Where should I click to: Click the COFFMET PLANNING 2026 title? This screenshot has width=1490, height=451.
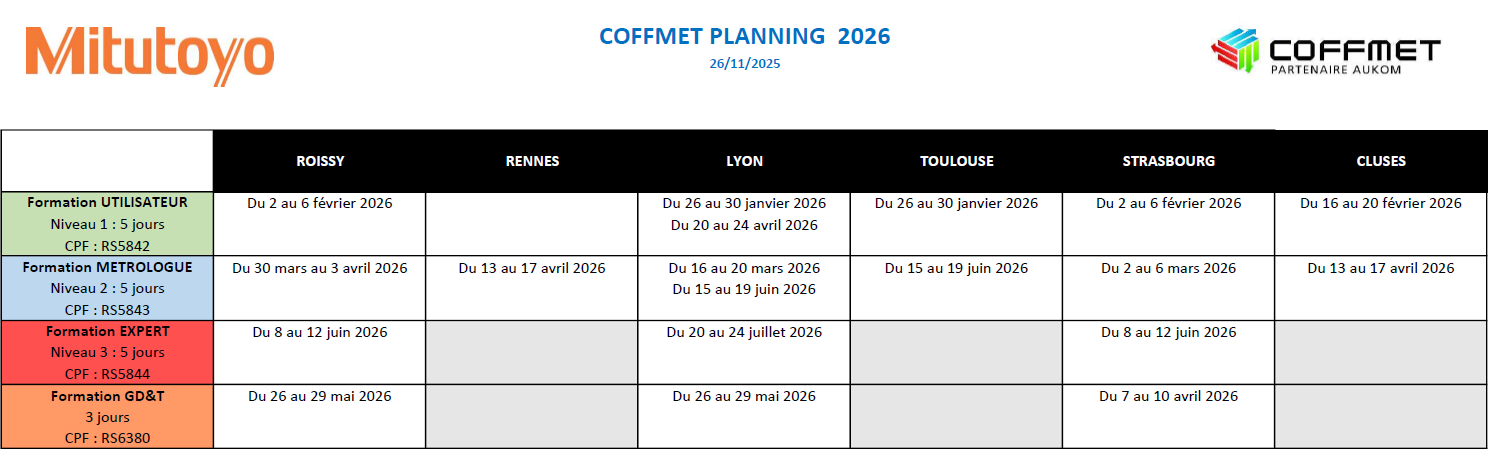[x=744, y=37]
